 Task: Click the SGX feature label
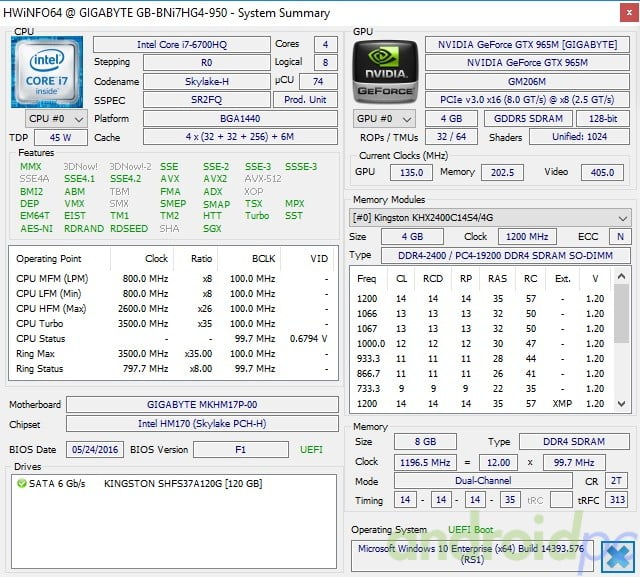point(212,229)
